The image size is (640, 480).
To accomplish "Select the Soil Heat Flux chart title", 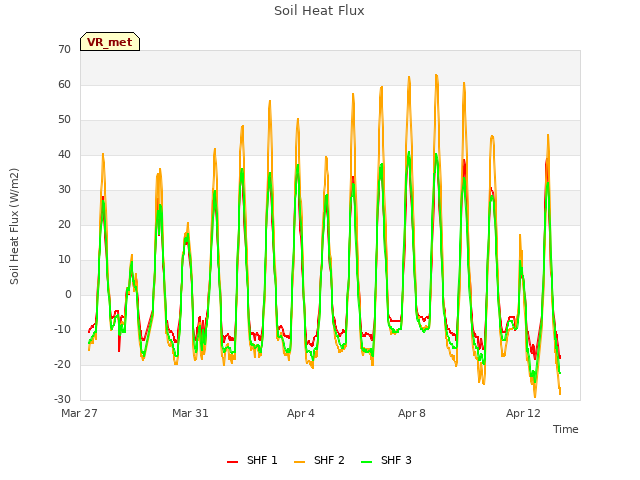I will coord(319,11).
